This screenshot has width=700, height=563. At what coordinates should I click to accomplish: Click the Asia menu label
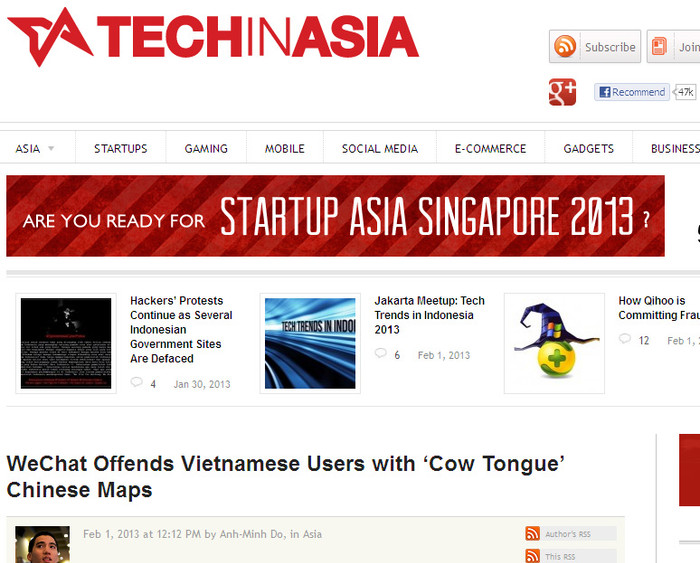[x=28, y=149]
